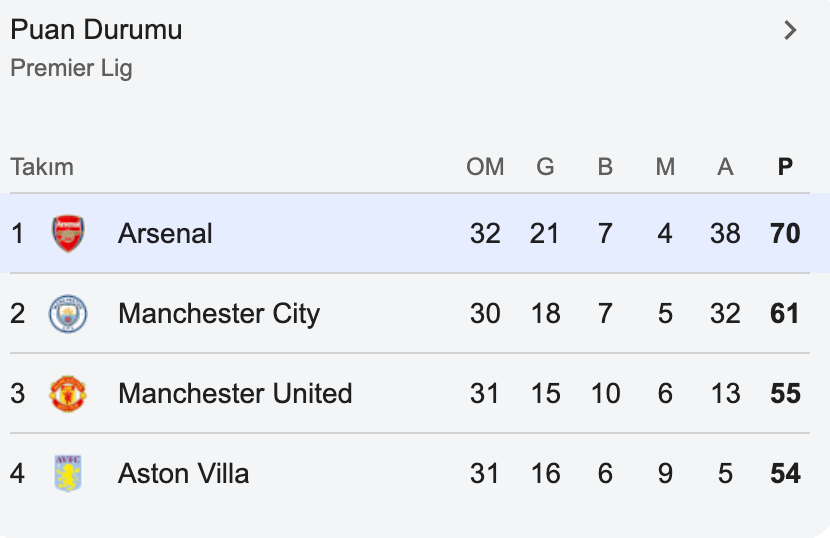Click the OM matches played column header

(x=485, y=167)
